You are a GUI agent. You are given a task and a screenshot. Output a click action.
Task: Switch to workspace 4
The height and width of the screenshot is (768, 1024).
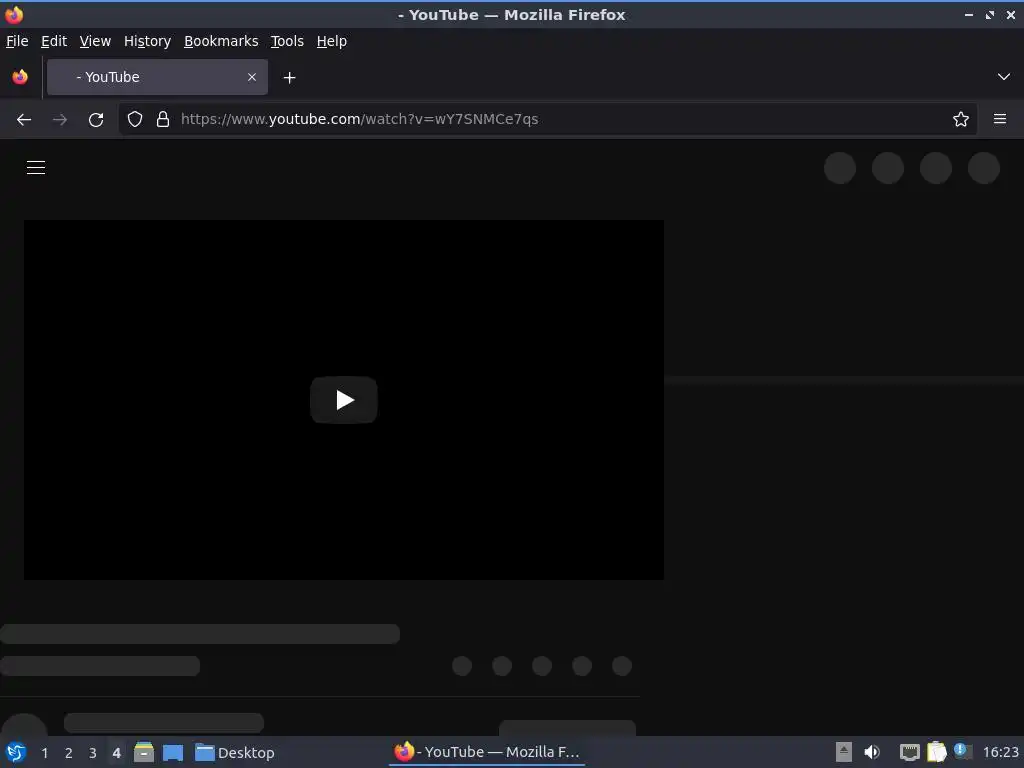pos(116,753)
